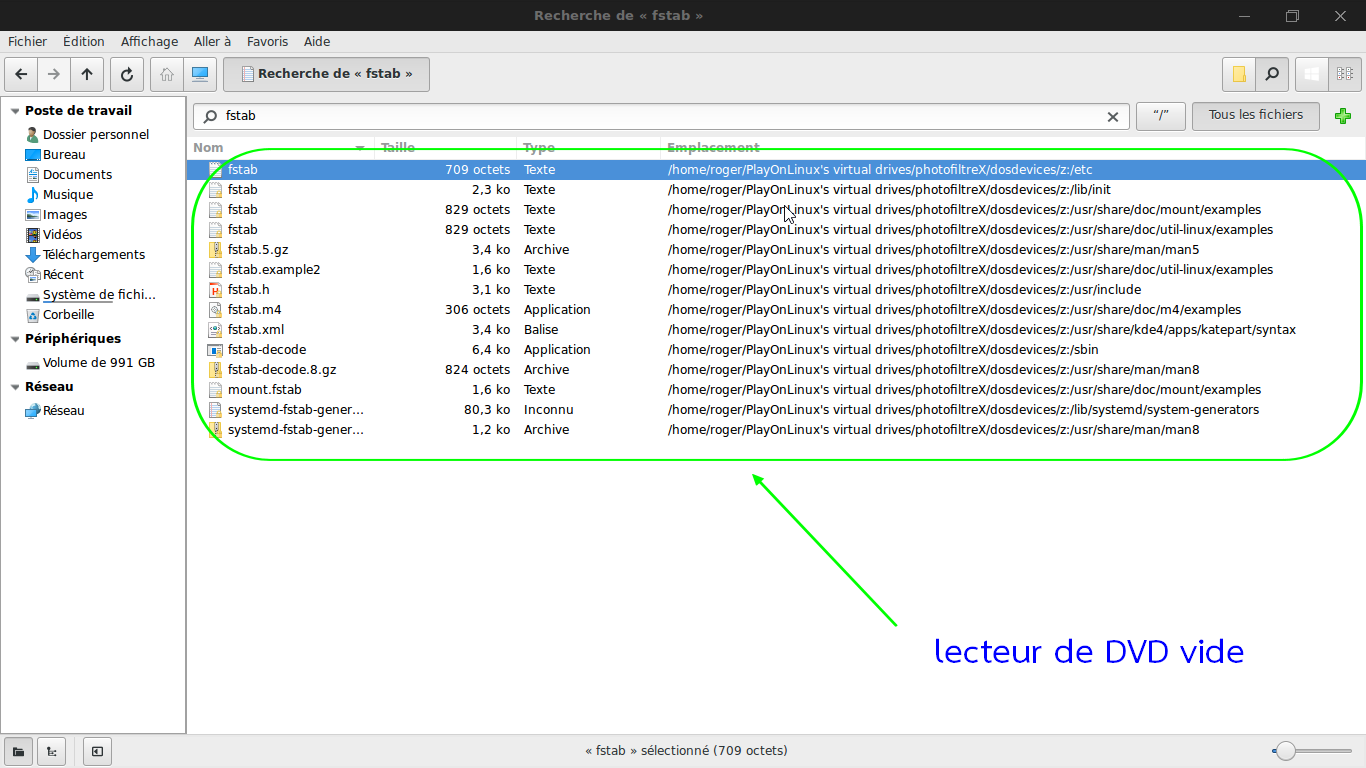Collapse the Périphériques section

tap(14, 339)
